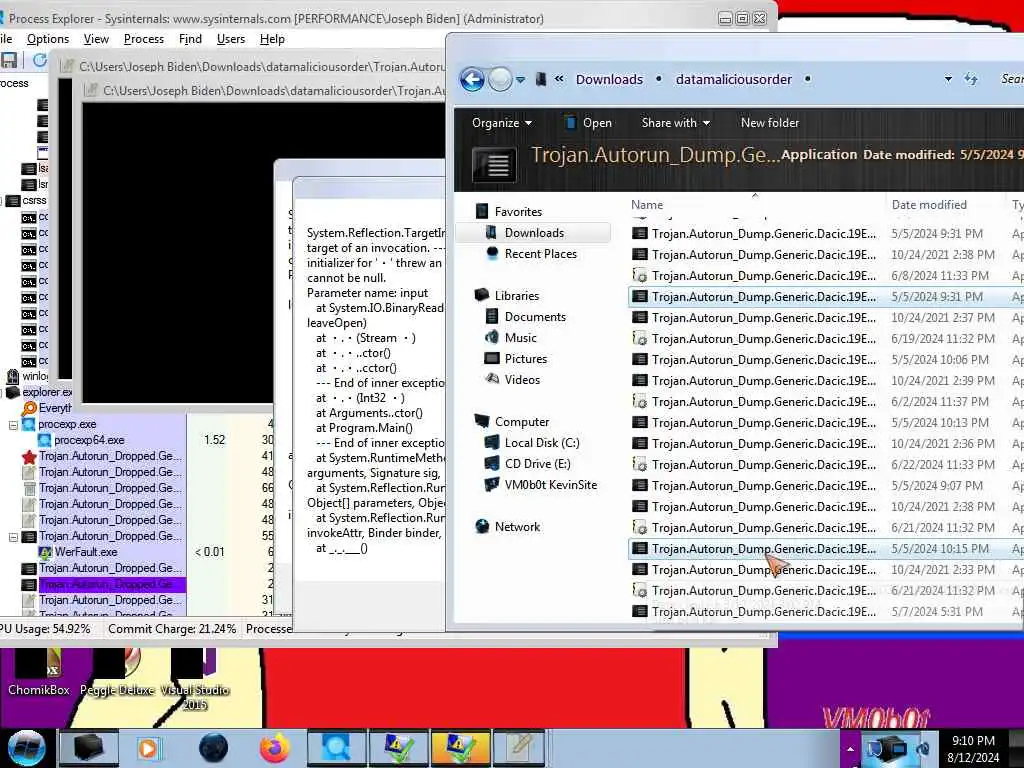1024x768 pixels.
Task: Click the volume icon in system tray
Action: (x=923, y=749)
